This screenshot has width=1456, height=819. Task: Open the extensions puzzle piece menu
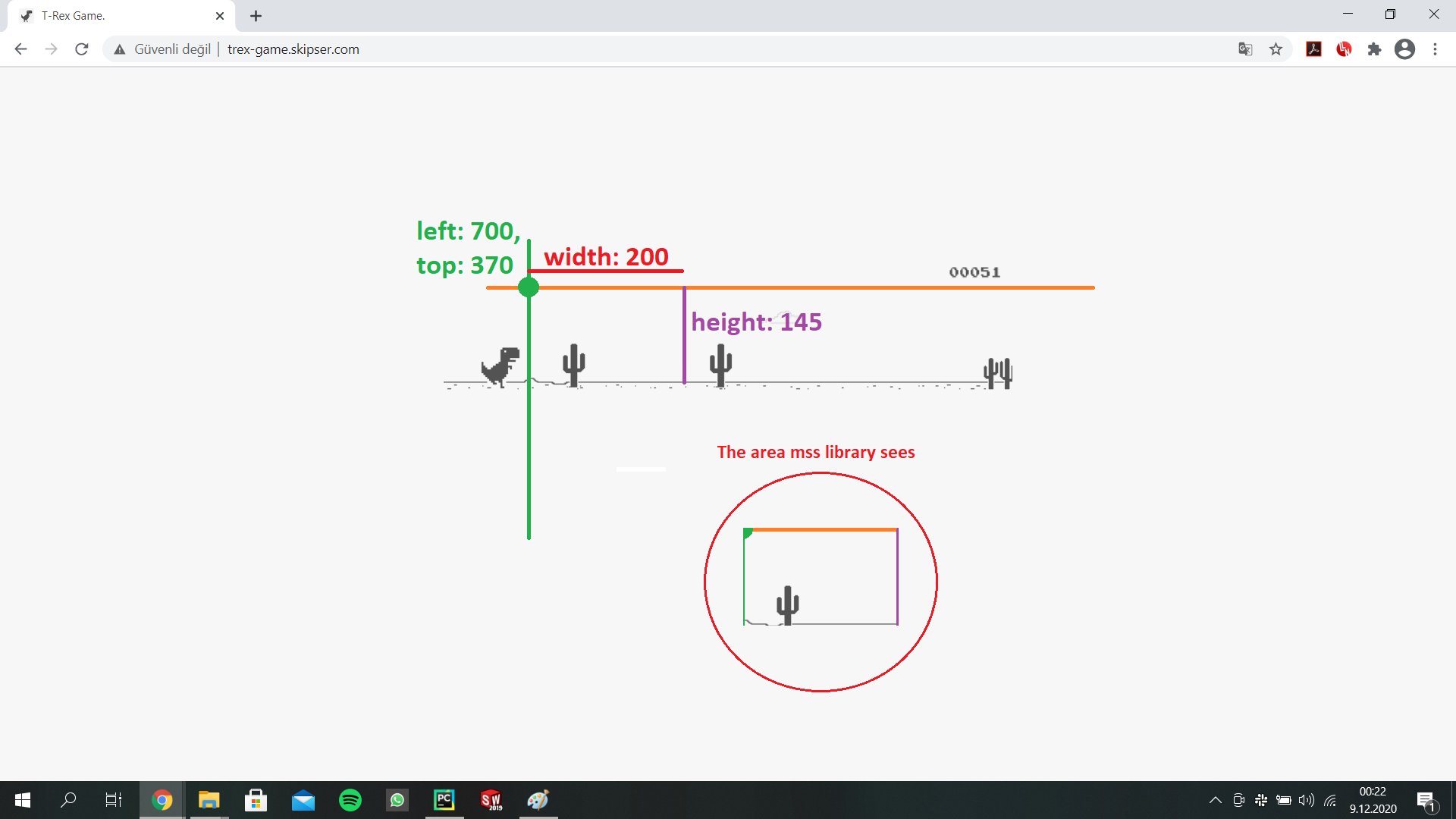tap(1374, 49)
